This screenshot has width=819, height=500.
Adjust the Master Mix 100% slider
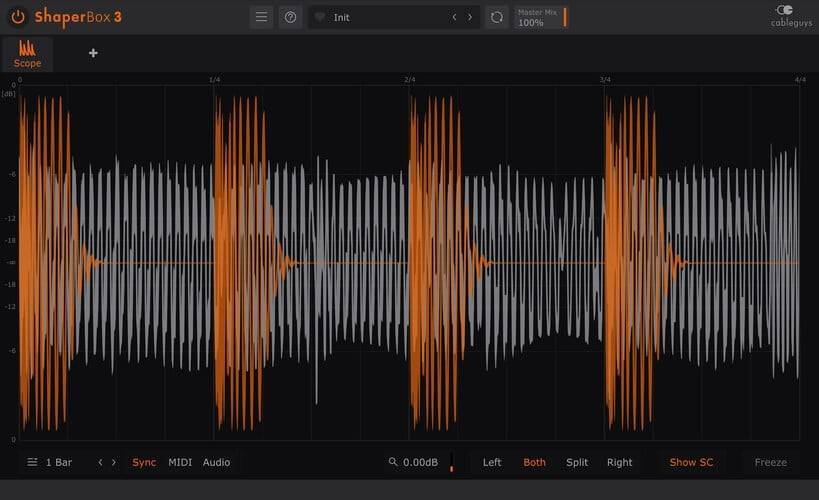(x=541, y=17)
